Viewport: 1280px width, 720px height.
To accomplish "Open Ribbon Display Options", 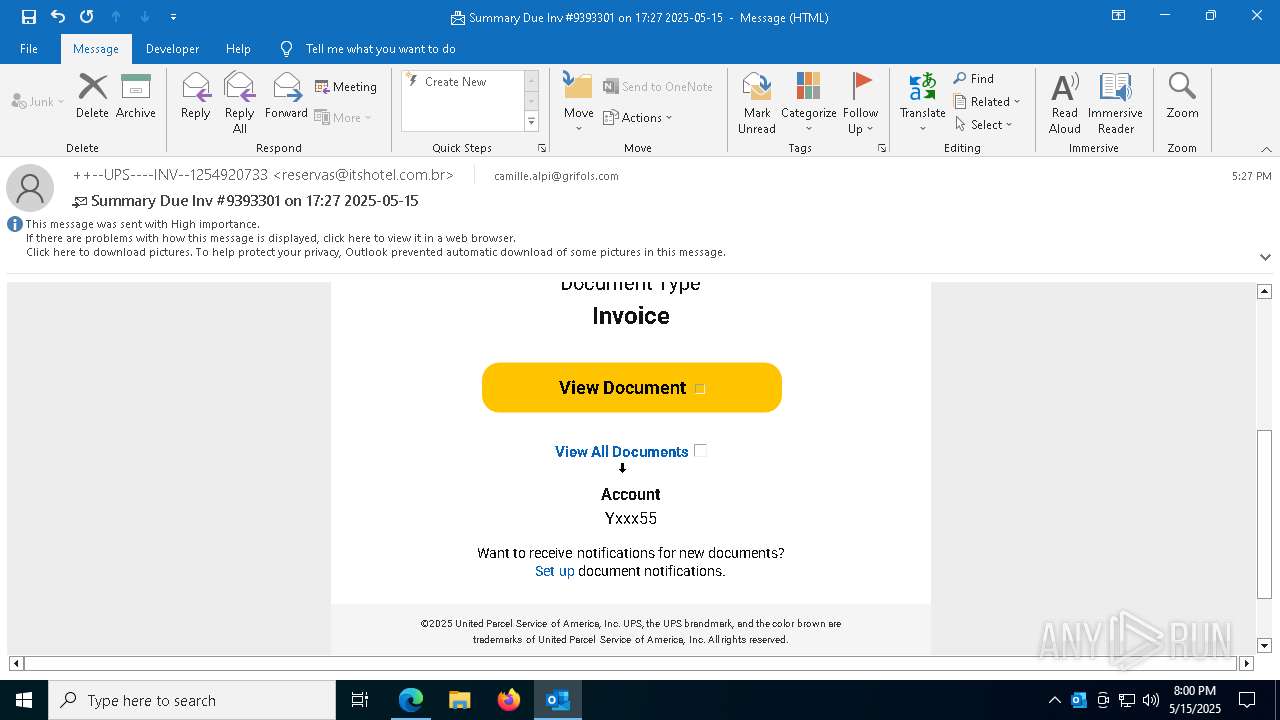I will tap(1118, 16).
